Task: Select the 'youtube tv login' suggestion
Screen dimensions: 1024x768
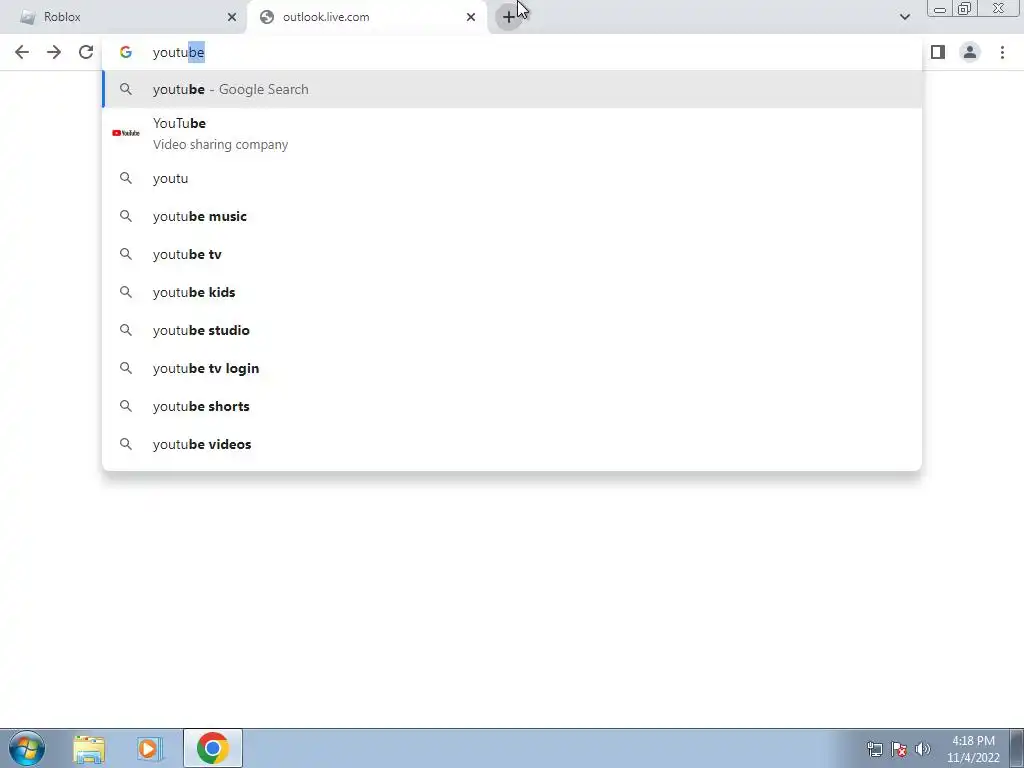Action: pyautogui.click(x=512, y=368)
